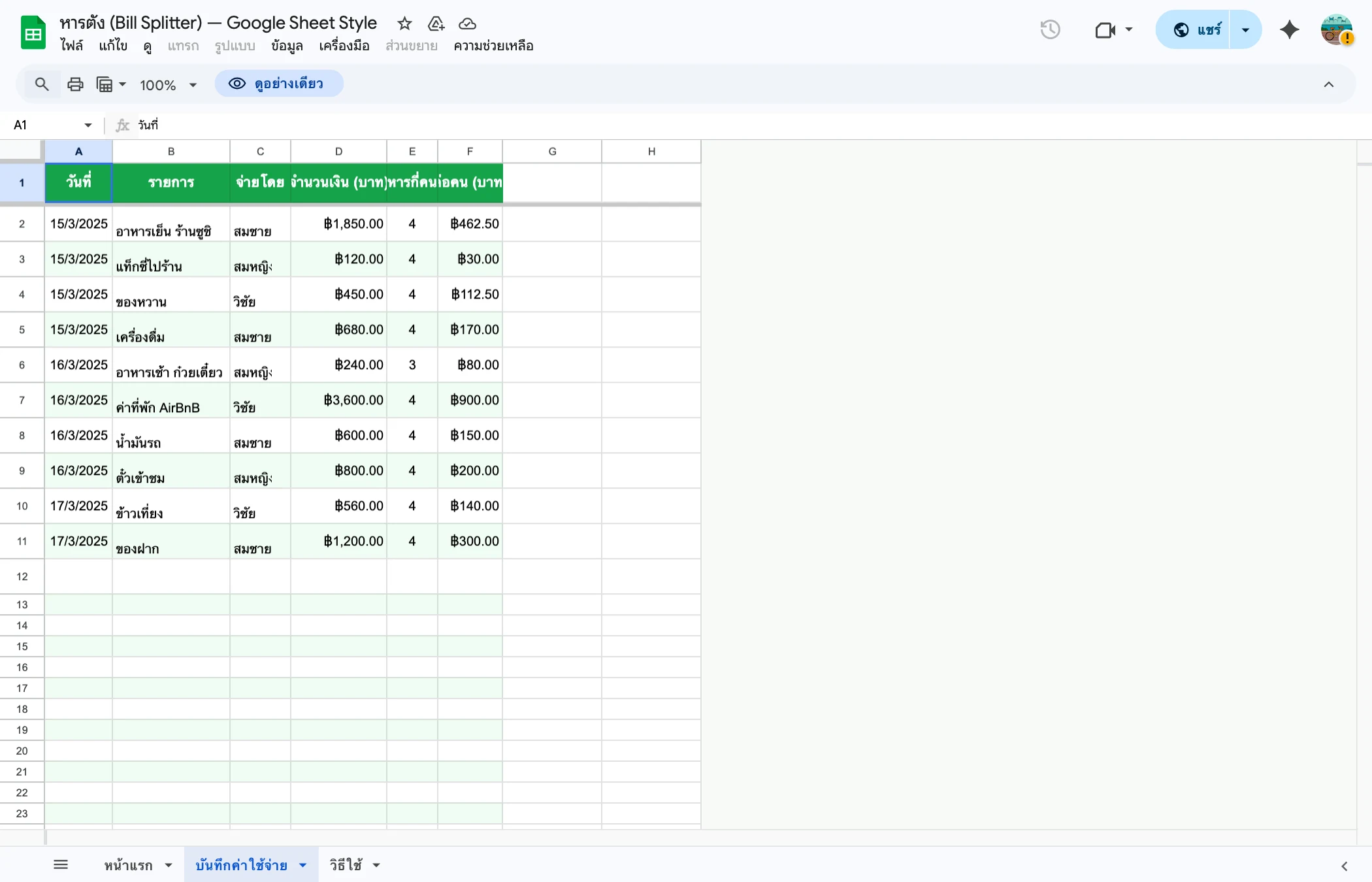
Task: Open the all sheets list icon
Action: 61,865
